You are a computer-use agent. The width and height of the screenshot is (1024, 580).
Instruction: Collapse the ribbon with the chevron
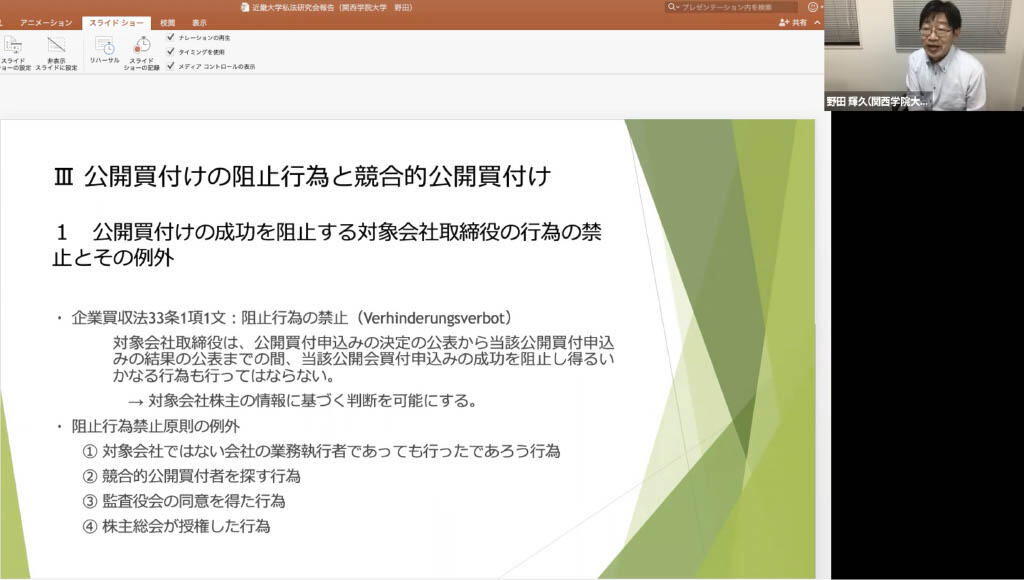point(817,23)
